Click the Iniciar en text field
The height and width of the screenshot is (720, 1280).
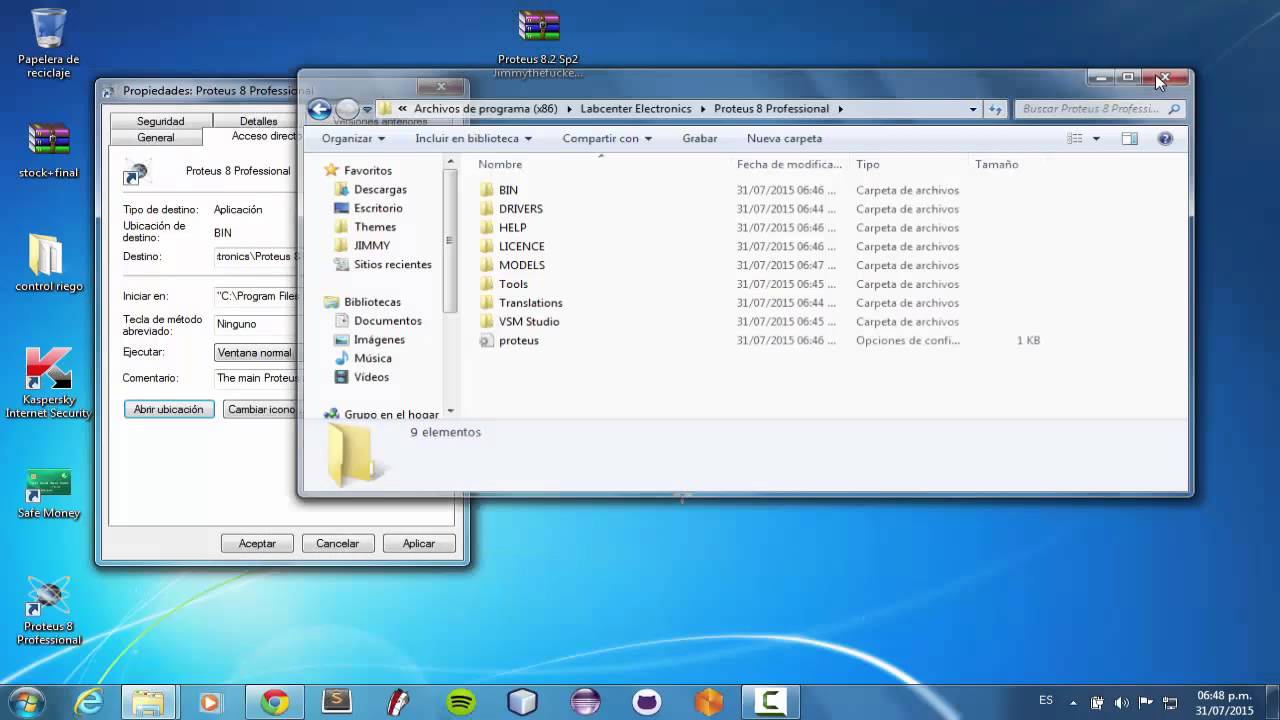[257, 296]
